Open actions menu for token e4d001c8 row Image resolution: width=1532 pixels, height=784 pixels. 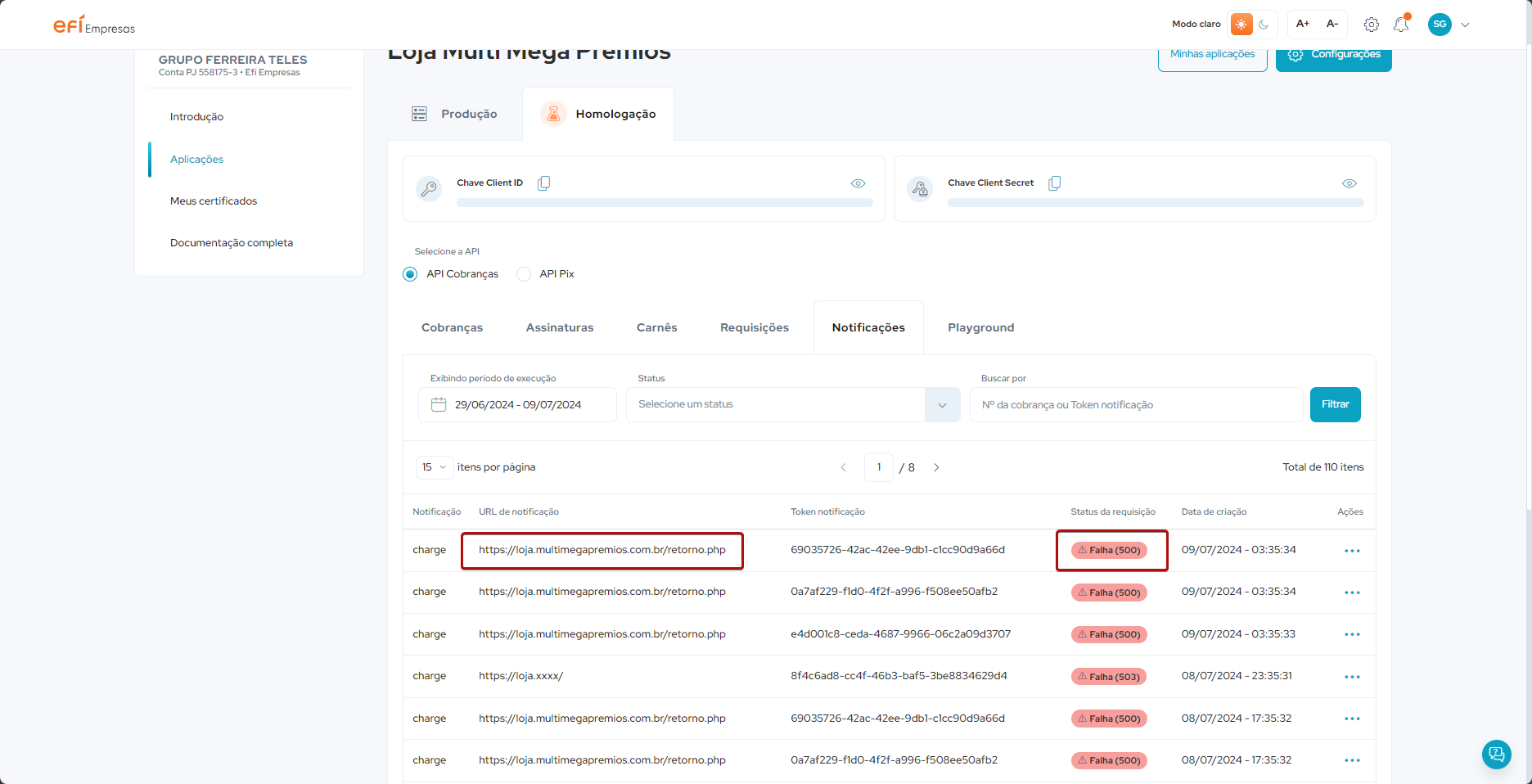[x=1352, y=635]
